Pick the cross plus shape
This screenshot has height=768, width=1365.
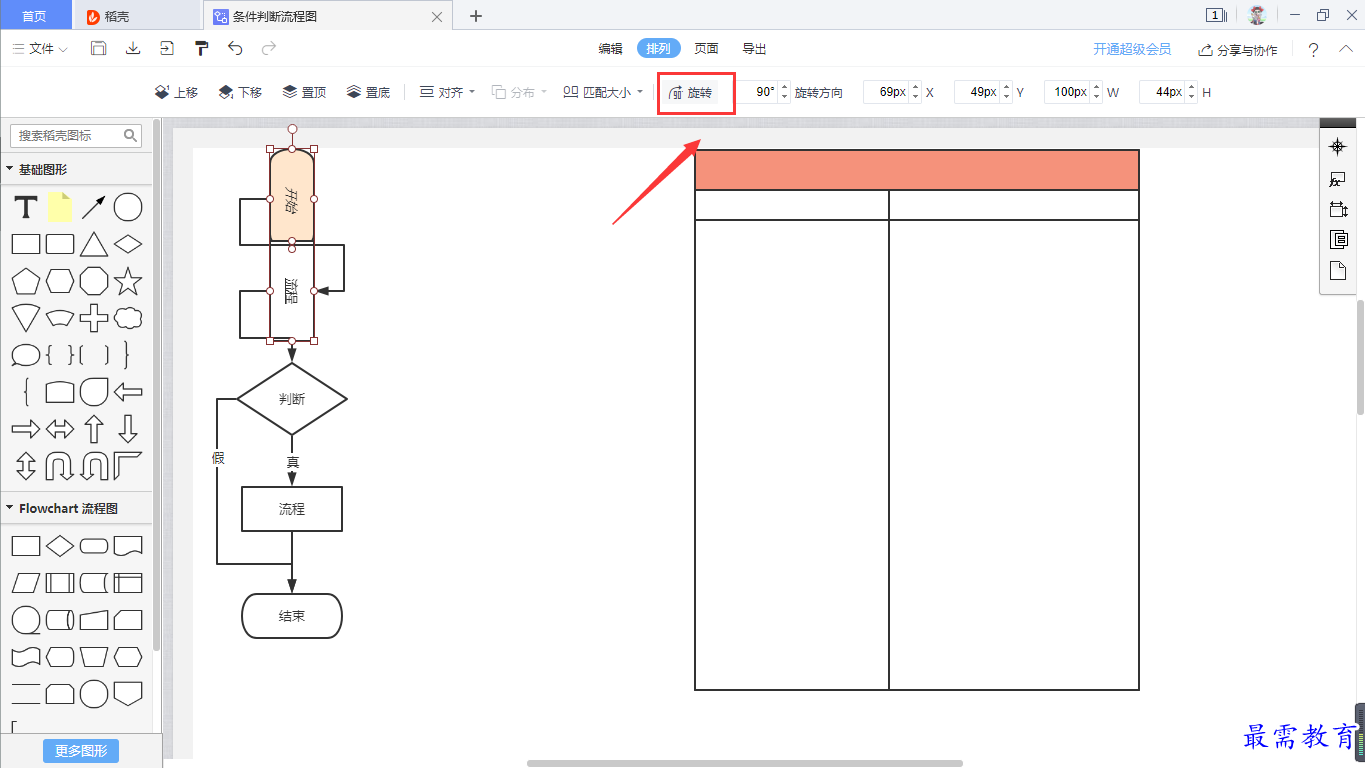point(94,318)
